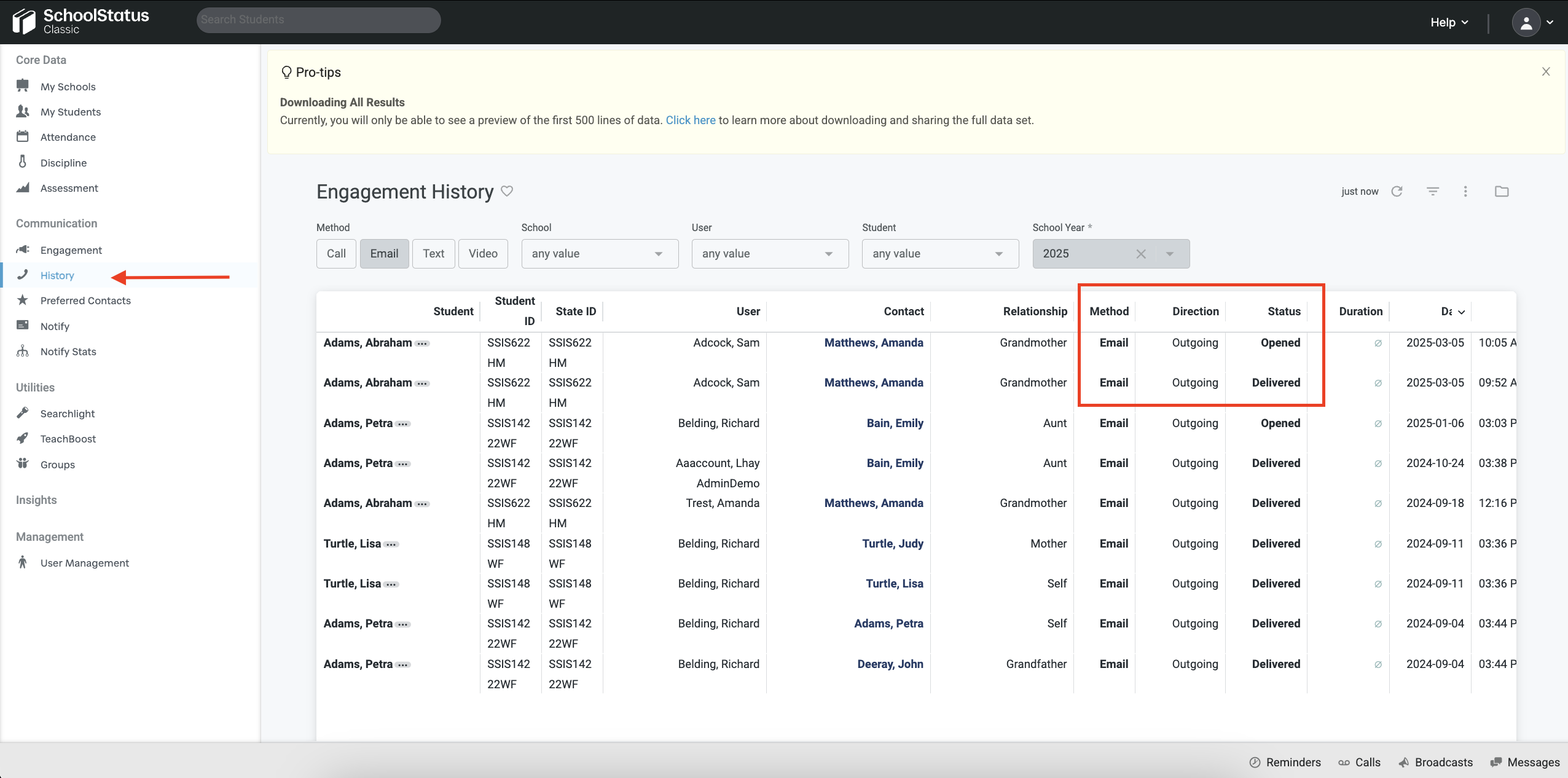Open Messages in the bottom bar

[1526, 762]
